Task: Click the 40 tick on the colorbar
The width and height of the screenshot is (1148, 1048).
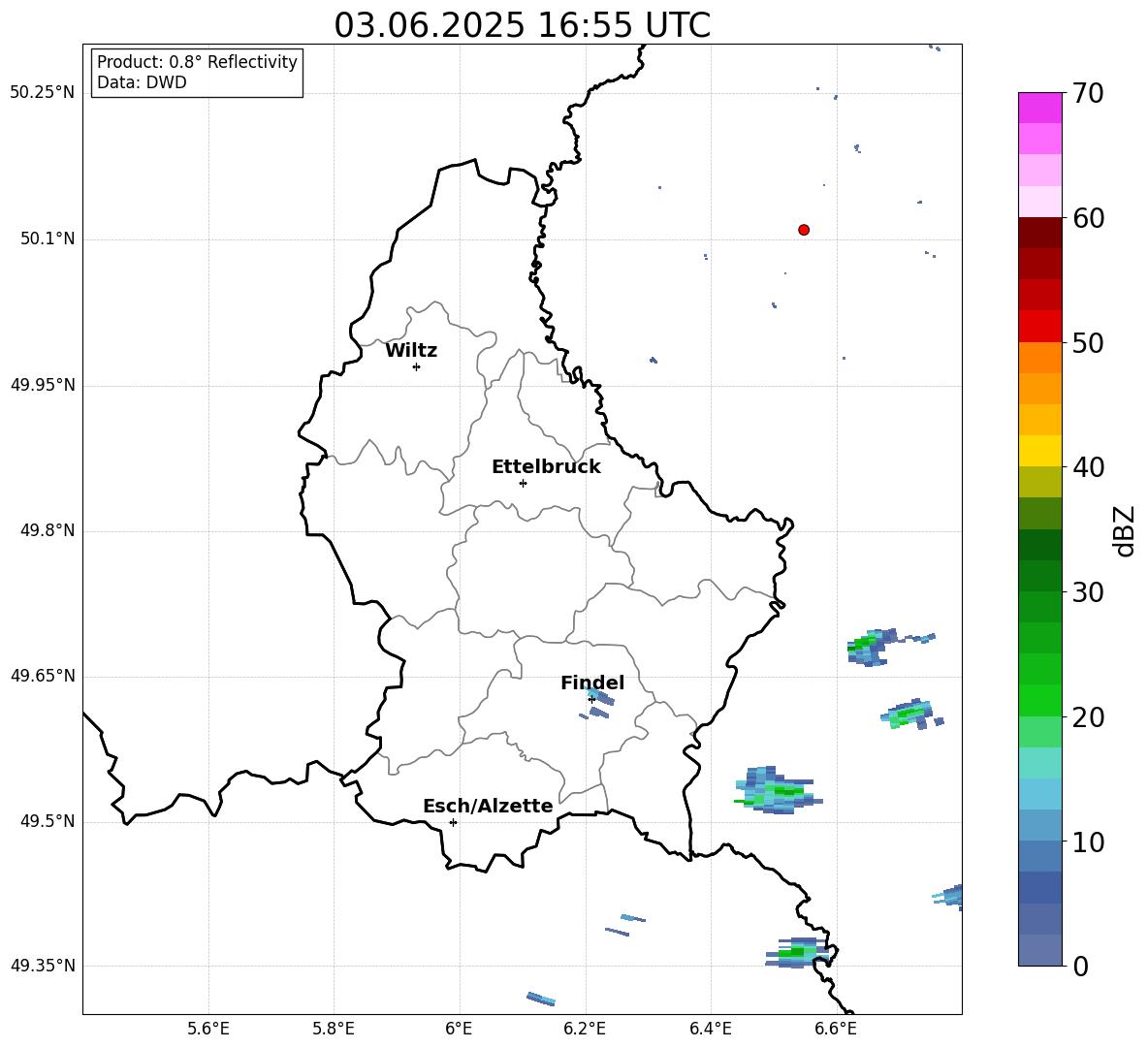Action: pyautogui.click(x=1087, y=467)
